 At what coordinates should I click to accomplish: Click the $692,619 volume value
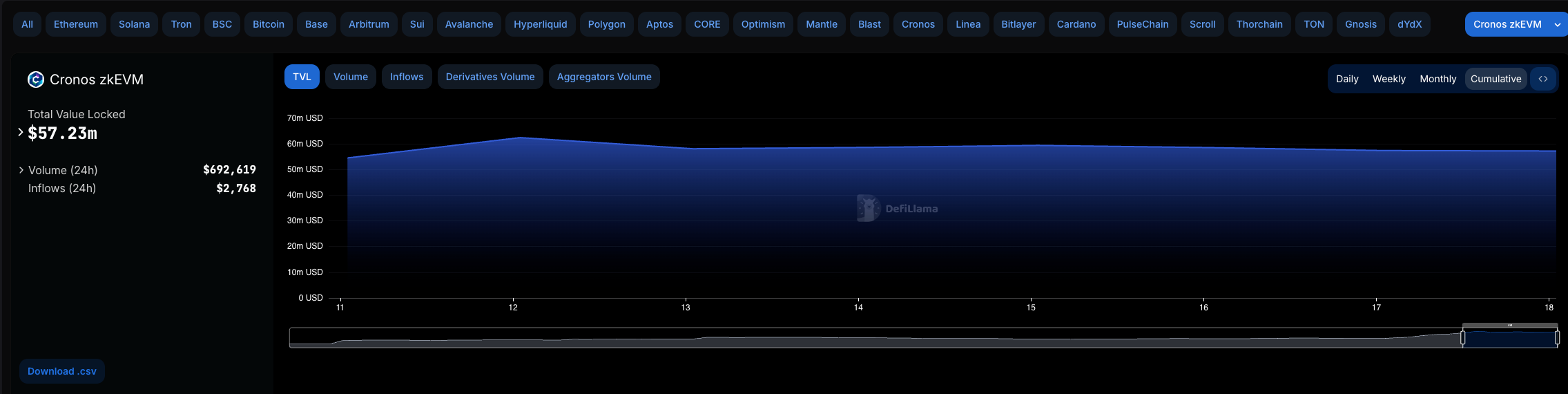(229, 169)
